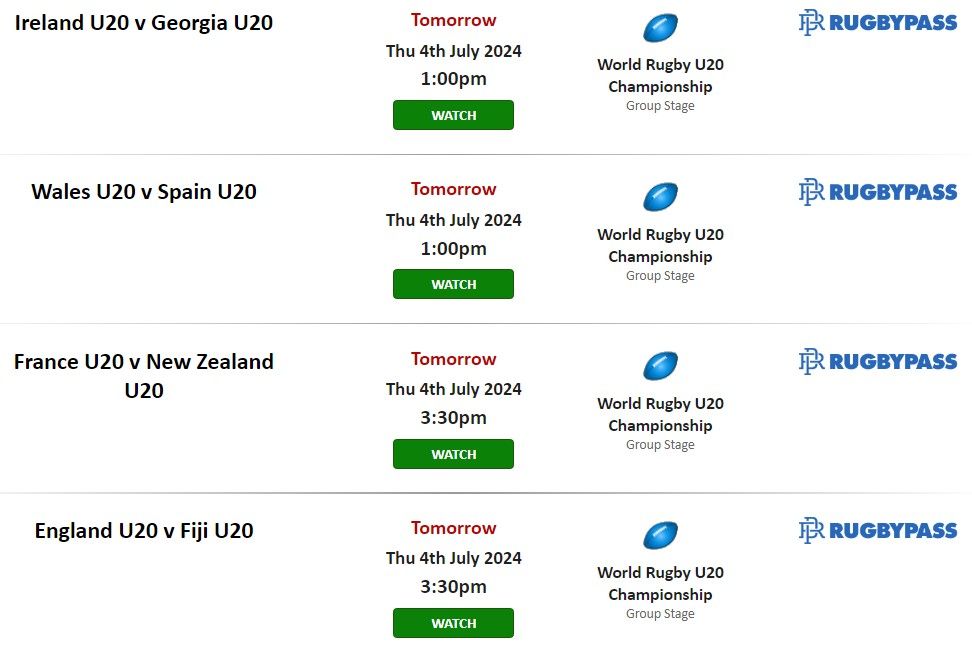This screenshot has width=972, height=653.
Task: Watch the England U20 v Fiji U20 match
Action: (x=453, y=623)
